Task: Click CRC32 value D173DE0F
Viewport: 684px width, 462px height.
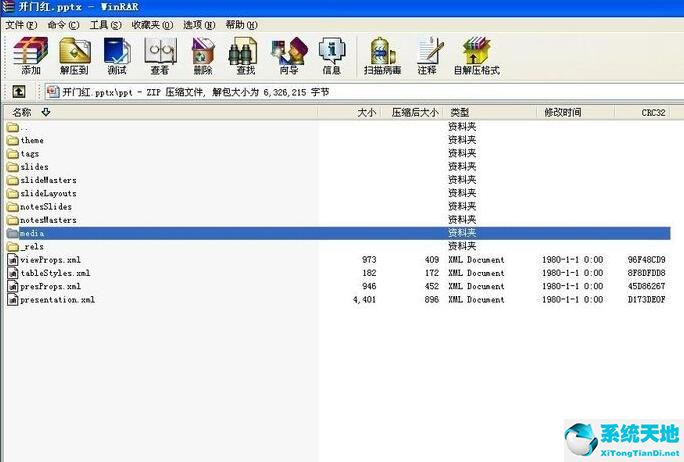Action: tap(646, 300)
